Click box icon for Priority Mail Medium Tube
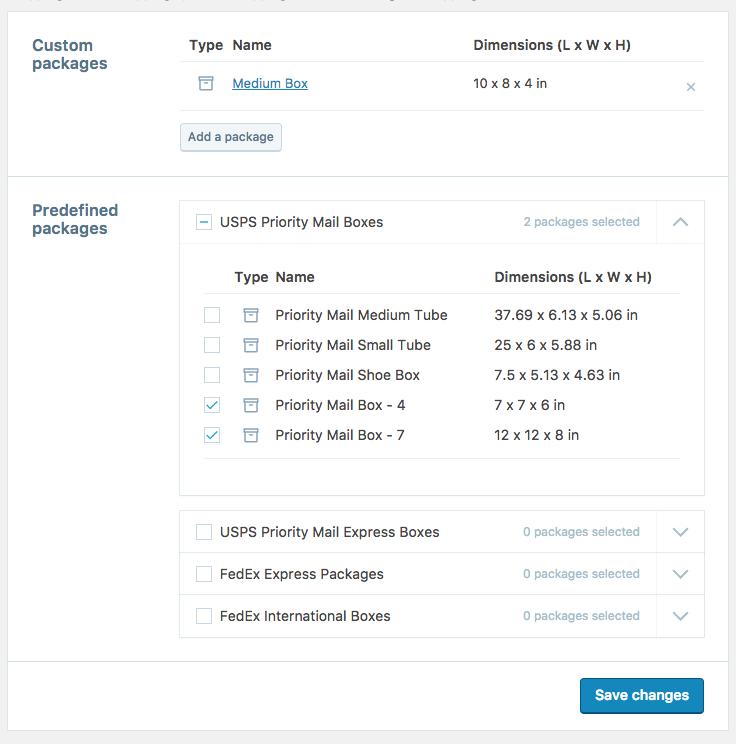Image resolution: width=736 pixels, height=744 pixels. (251, 315)
